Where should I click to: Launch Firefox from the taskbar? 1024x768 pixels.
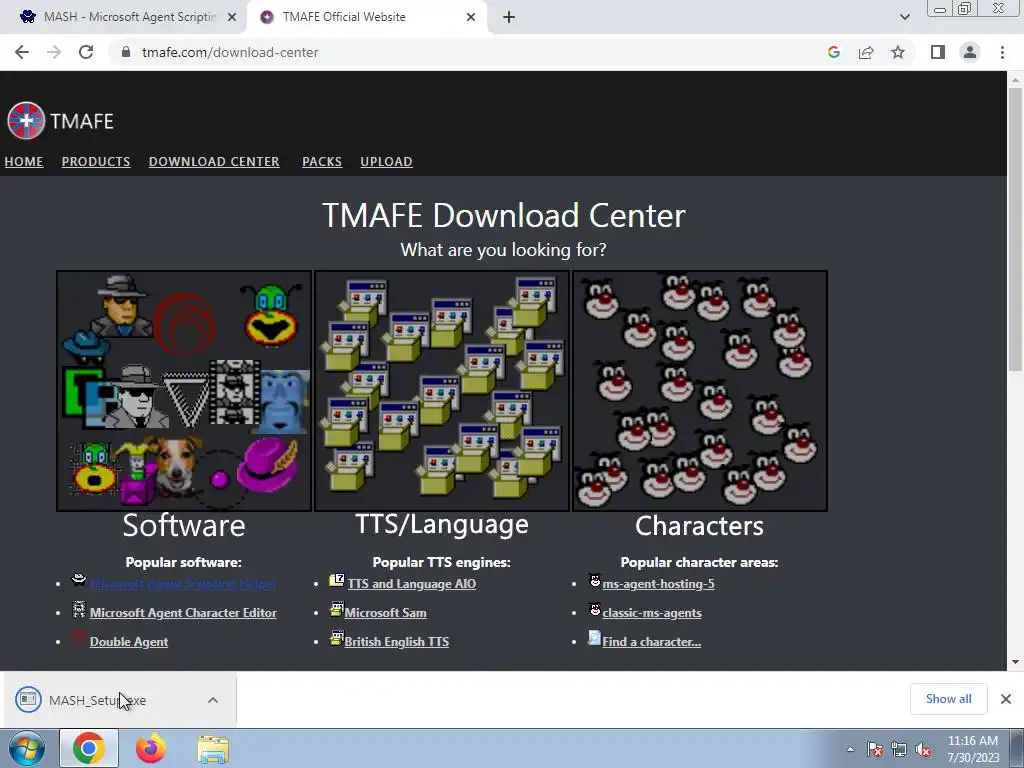click(x=151, y=748)
